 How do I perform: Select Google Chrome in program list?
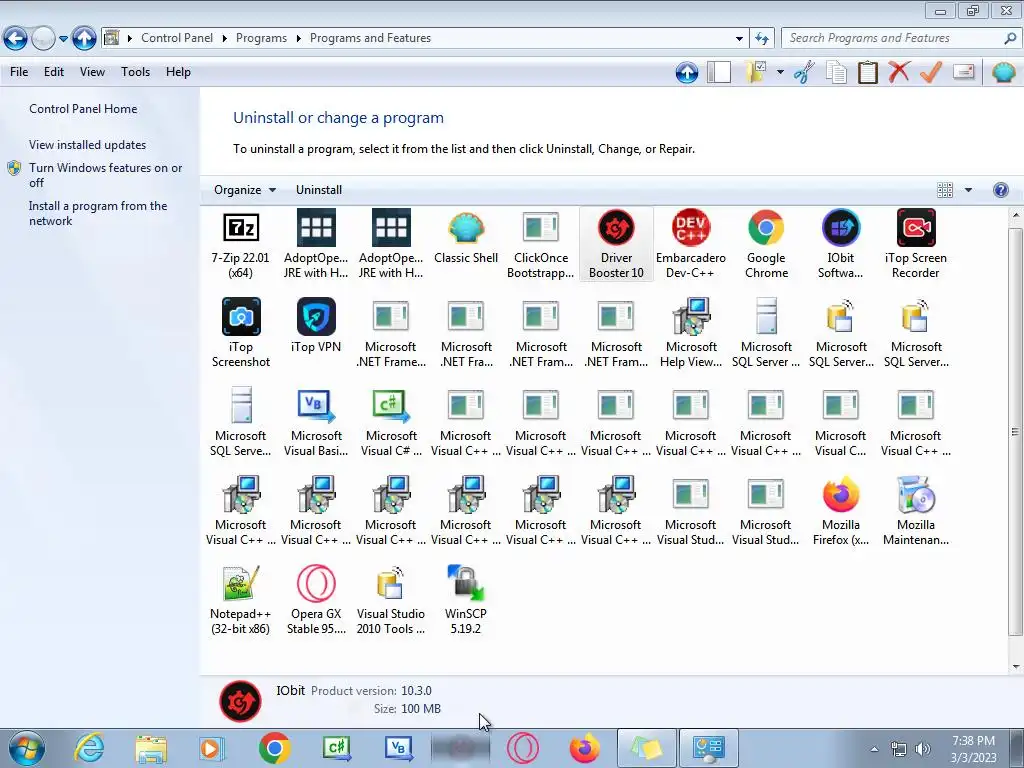pyautogui.click(x=766, y=244)
